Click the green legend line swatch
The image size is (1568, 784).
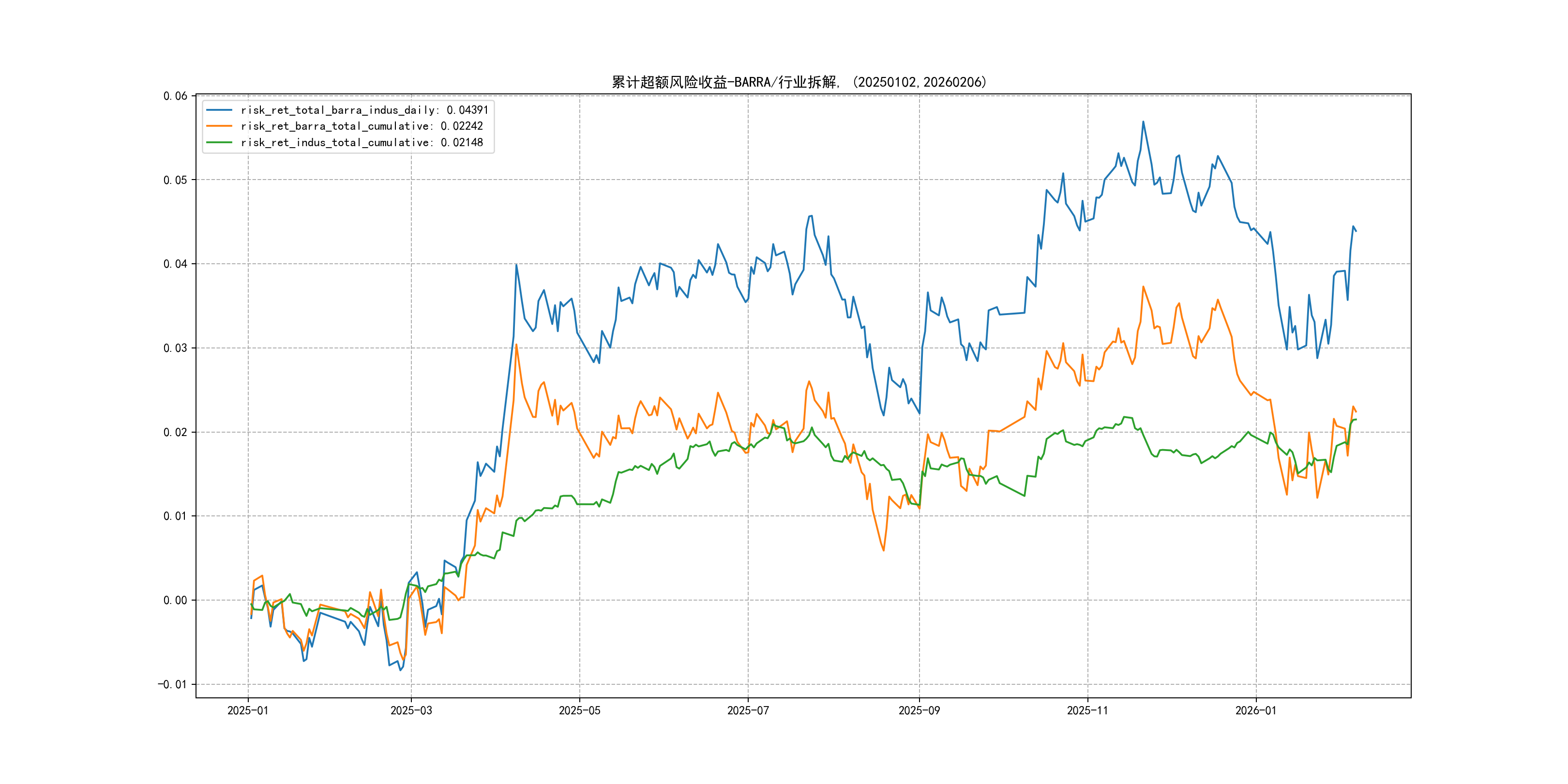coord(219,142)
